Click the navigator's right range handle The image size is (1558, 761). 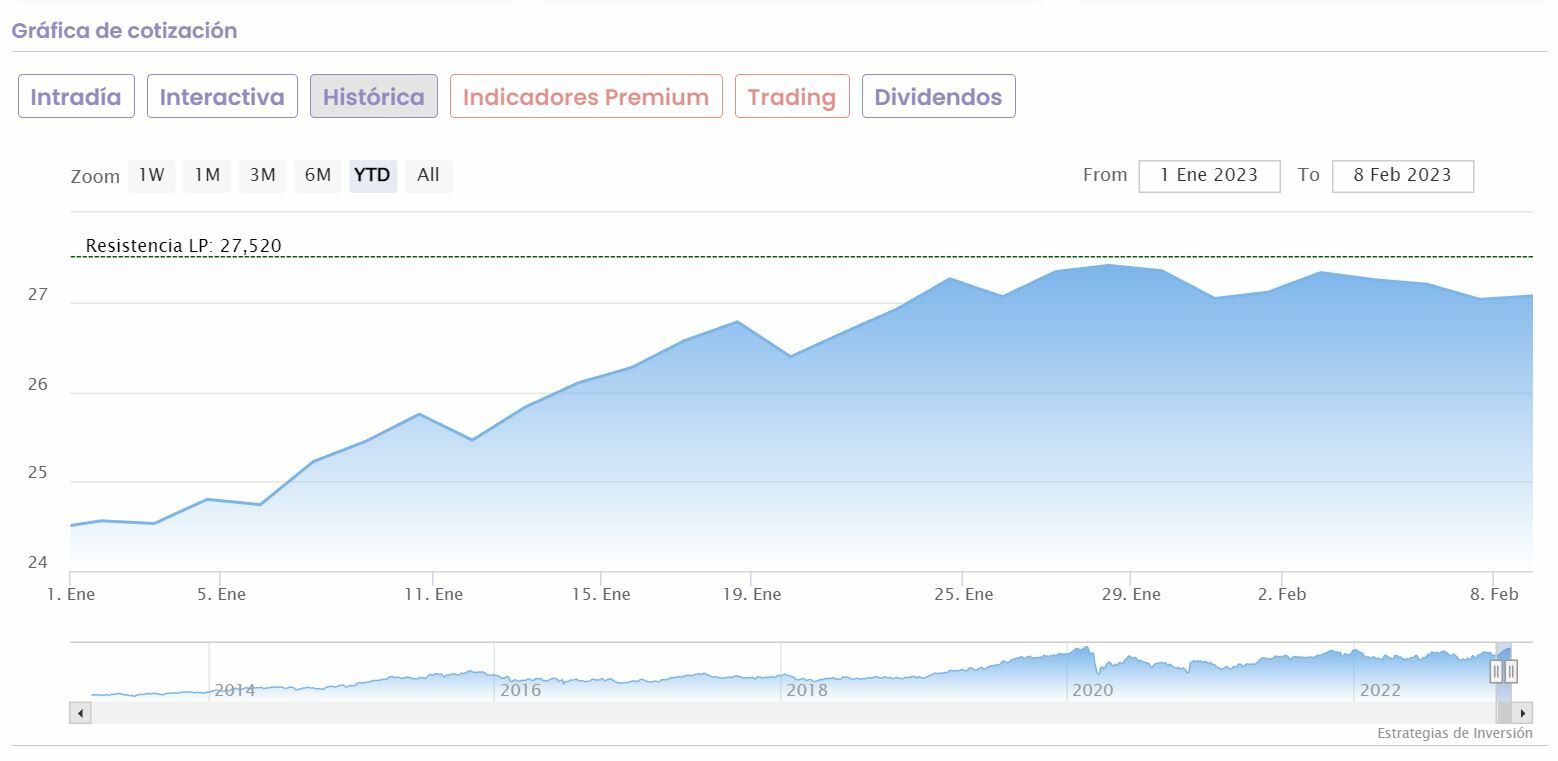pos(1511,671)
